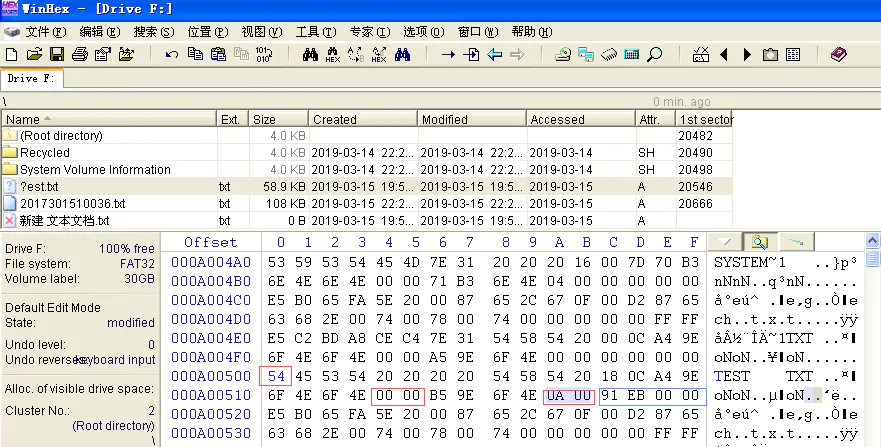
Task: Open the 专家(I) menu
Action: (x=370, y=32)
